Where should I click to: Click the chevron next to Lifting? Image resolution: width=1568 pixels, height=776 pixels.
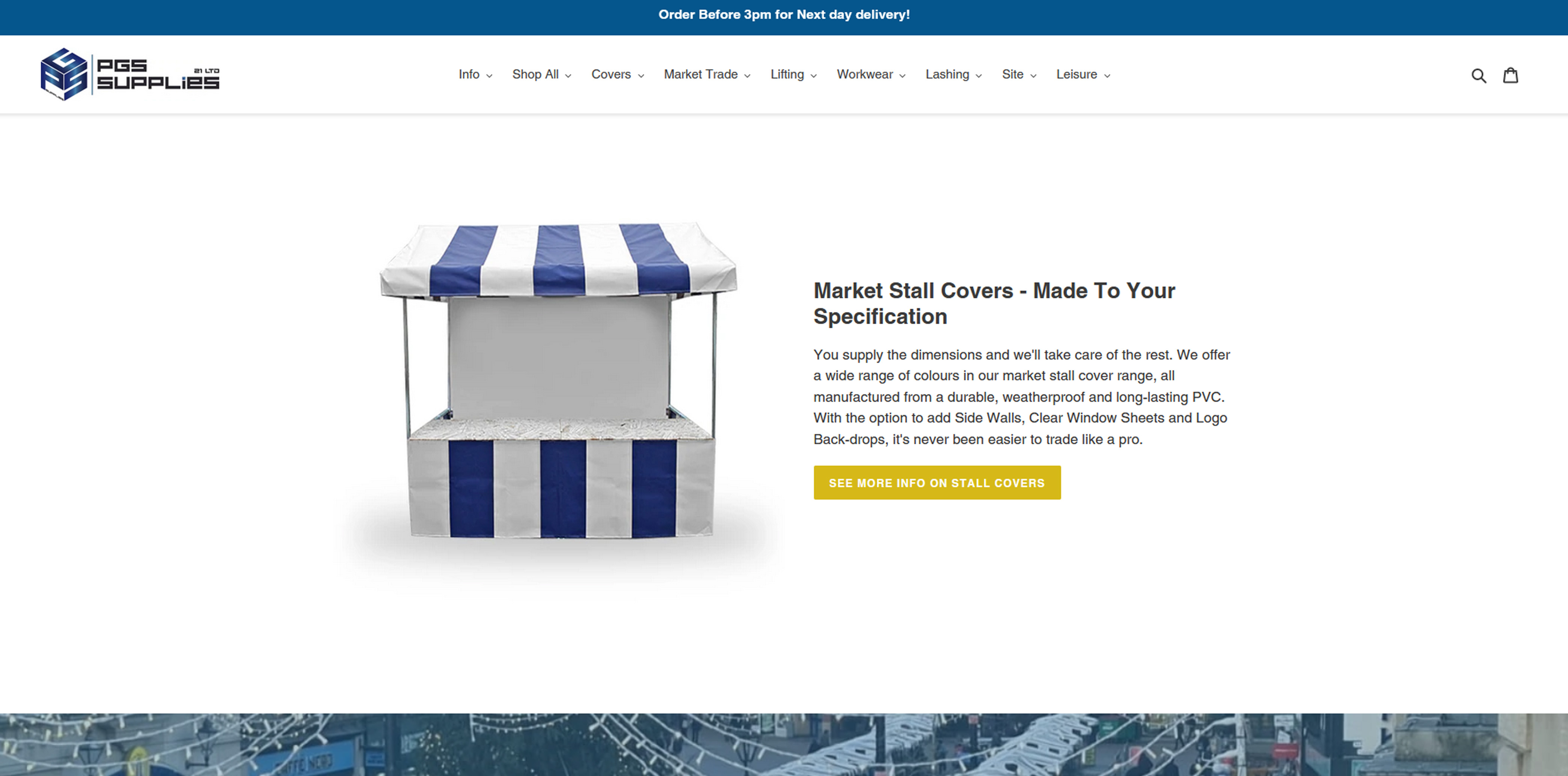(813, 76)
